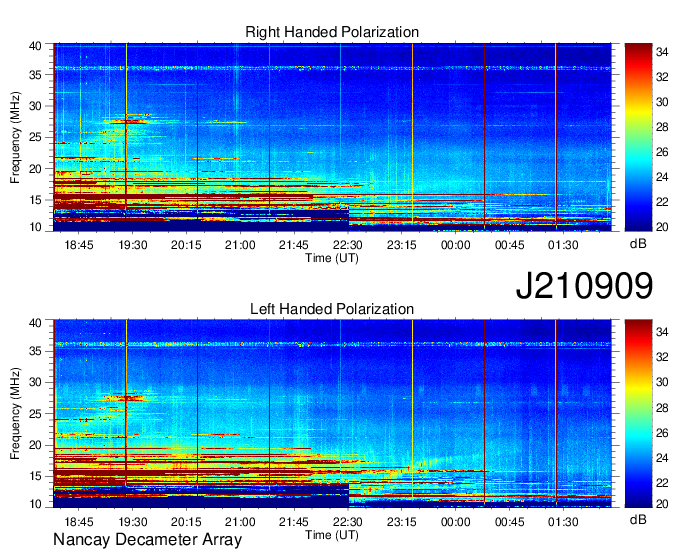Click the 30 MHz tick on the Left Handed plot
The width and height of the screenshot is (680, 552).
click(x=35, y=382)
